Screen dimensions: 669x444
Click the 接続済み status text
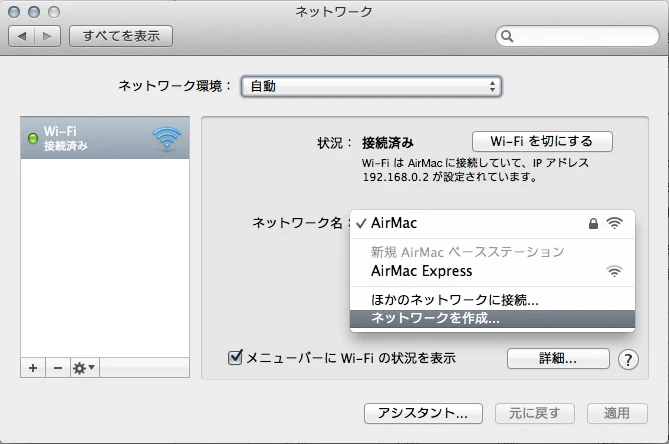click(388, 142)
